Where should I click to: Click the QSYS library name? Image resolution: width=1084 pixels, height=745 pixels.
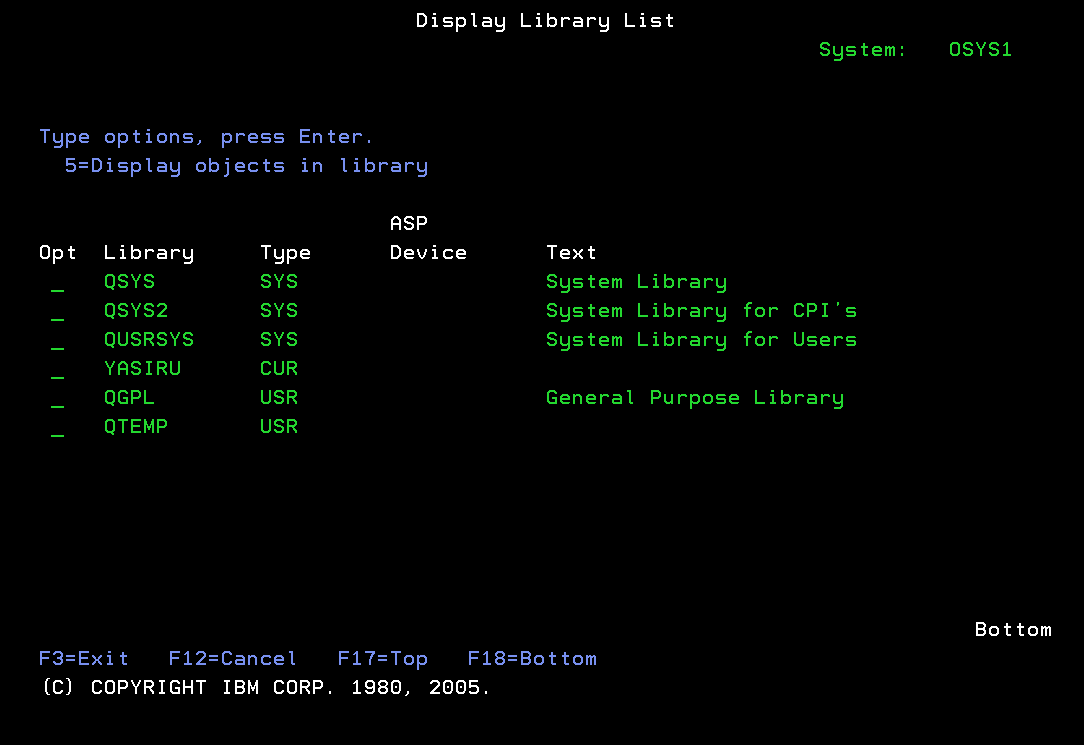tap(129, 282)
